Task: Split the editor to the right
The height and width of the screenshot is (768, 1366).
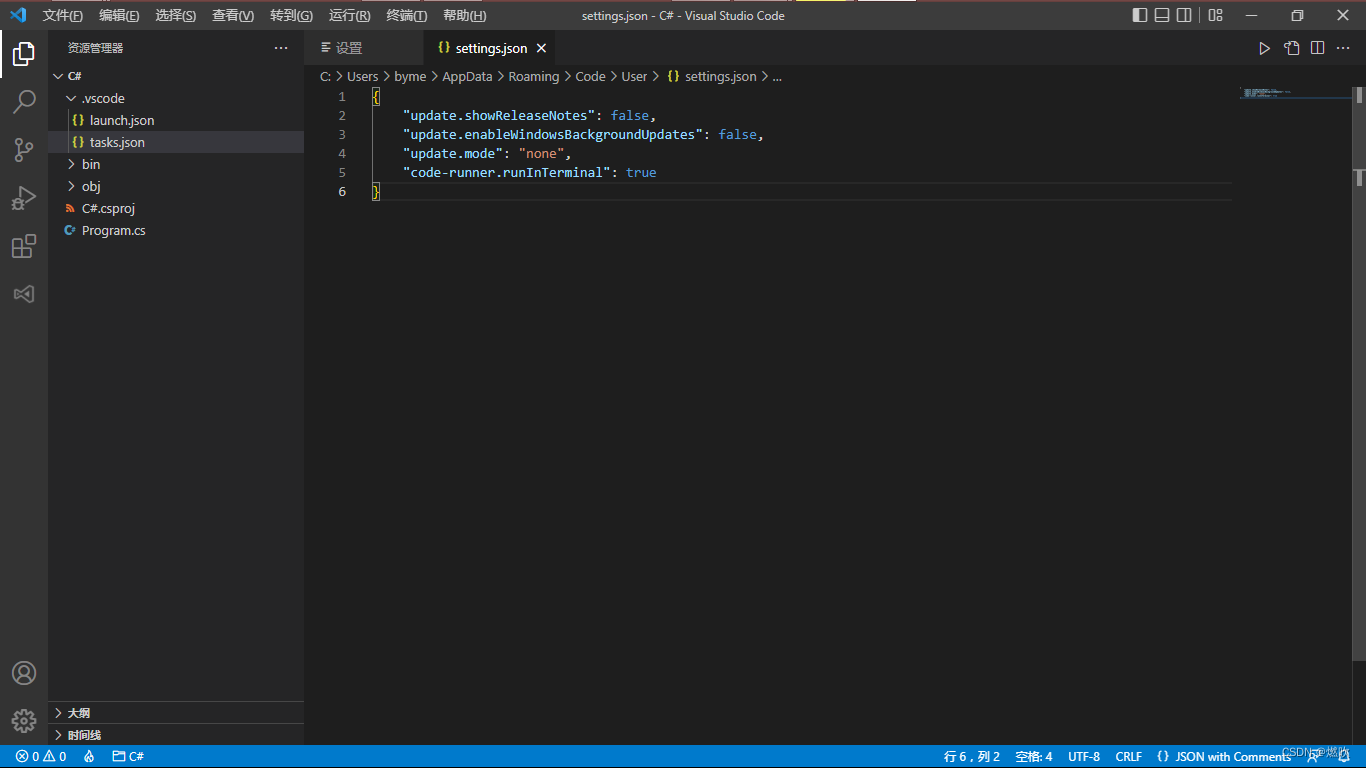Action: point(1318,48)
